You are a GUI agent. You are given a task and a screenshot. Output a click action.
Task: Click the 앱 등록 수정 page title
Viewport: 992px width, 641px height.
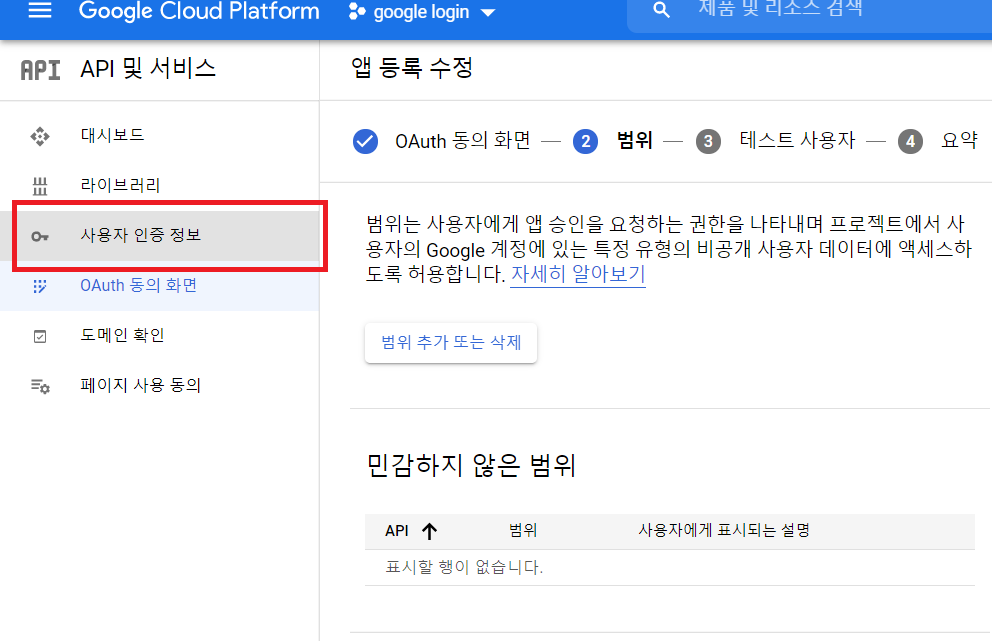412,68
